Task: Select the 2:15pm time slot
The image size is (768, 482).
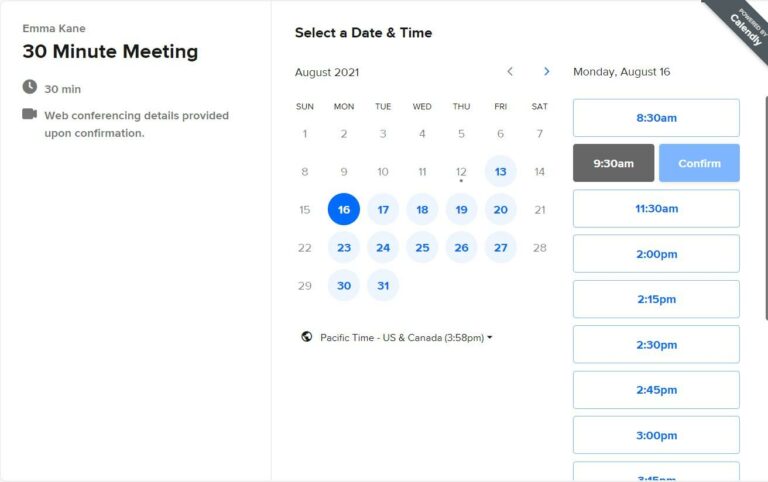Action: [656, 299]
